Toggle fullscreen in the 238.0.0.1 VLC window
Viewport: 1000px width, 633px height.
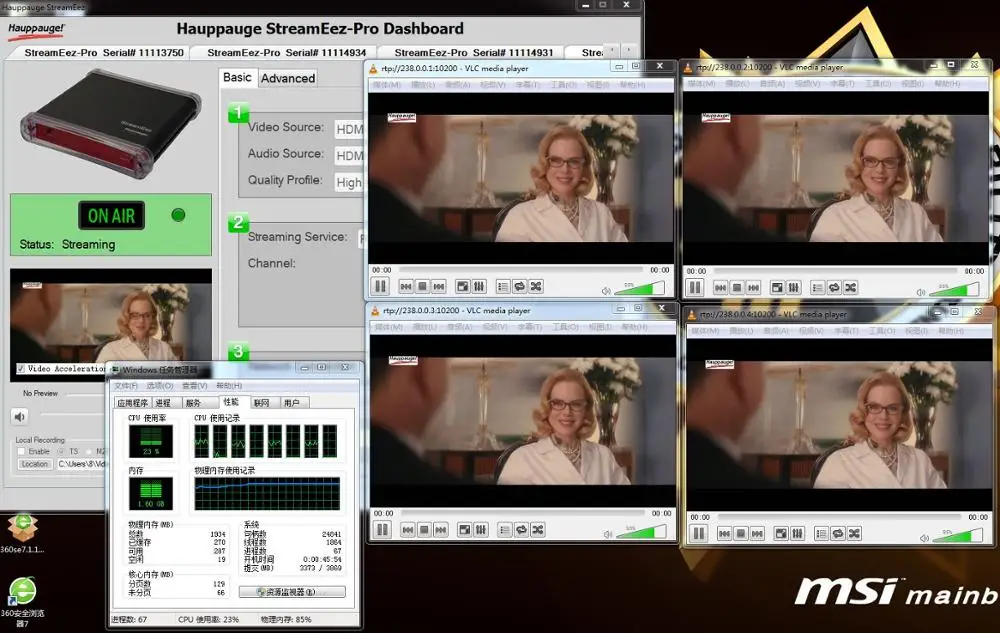point(463,287)
